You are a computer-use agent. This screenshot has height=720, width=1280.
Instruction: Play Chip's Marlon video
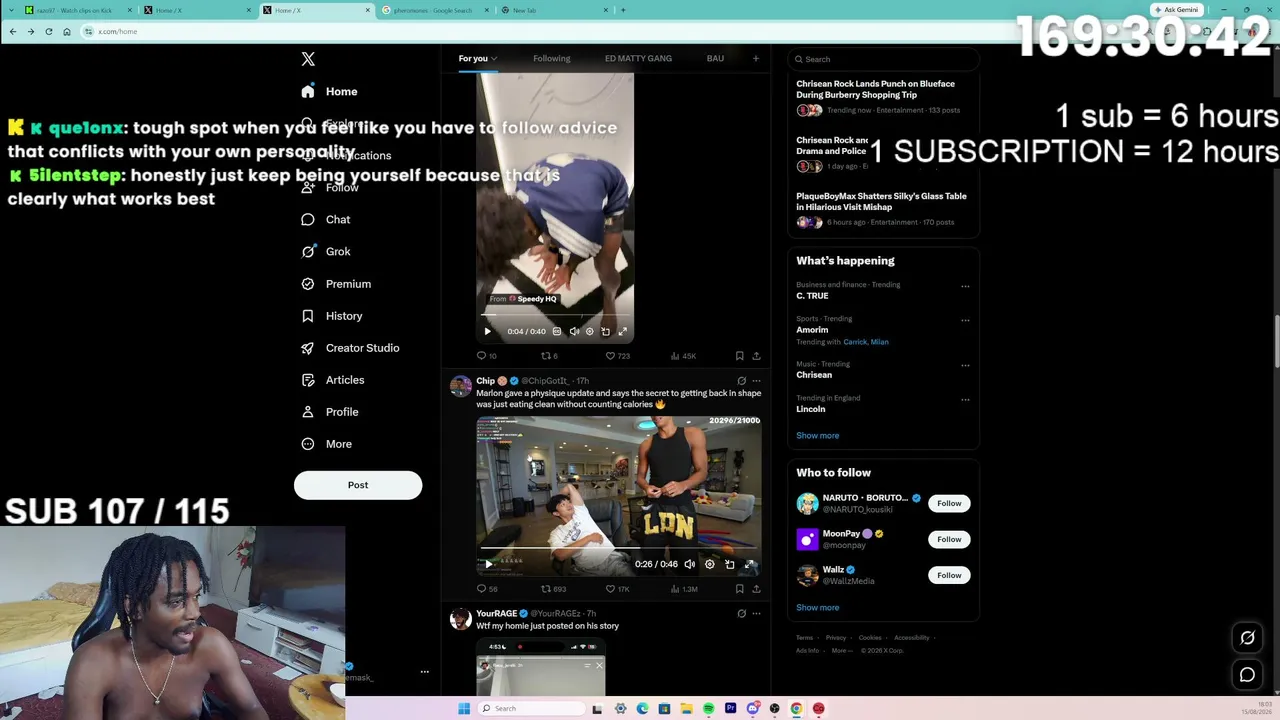[x=488, y=564]
